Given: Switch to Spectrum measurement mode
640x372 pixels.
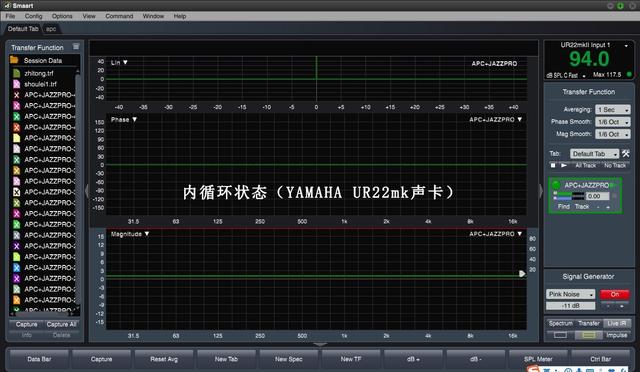Looking at the screenshot, I should pos(561,323).
